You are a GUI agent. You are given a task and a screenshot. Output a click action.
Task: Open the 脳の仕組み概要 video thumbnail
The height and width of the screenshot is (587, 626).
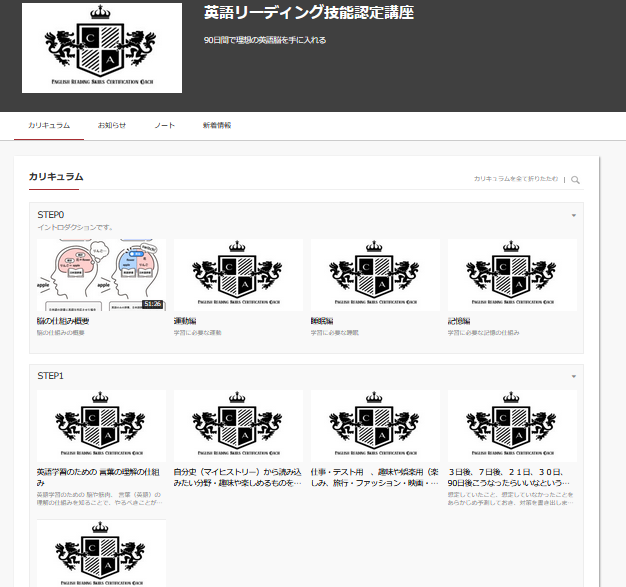pyautogui.click(x=101, y=274)
